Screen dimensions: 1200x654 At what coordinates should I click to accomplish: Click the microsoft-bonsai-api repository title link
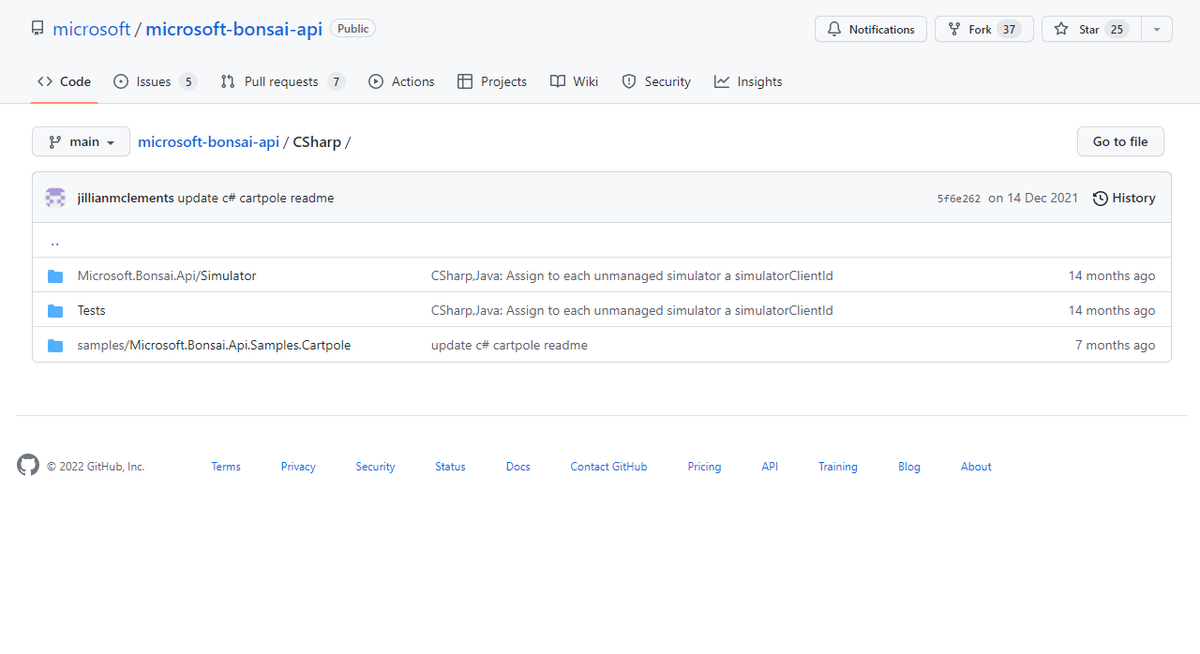234,29
